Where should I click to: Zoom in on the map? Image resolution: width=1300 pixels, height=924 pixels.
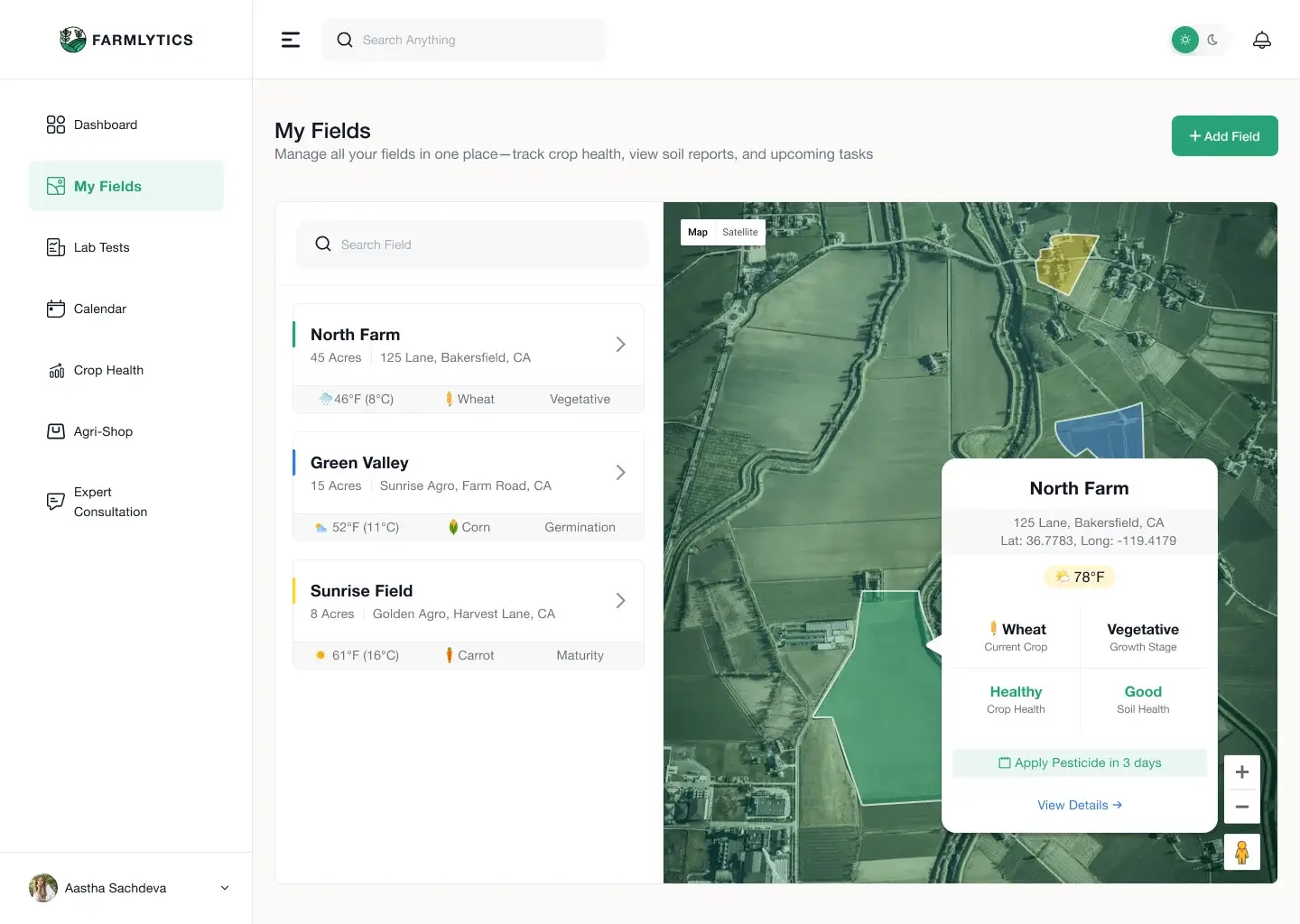[1241, 772]
